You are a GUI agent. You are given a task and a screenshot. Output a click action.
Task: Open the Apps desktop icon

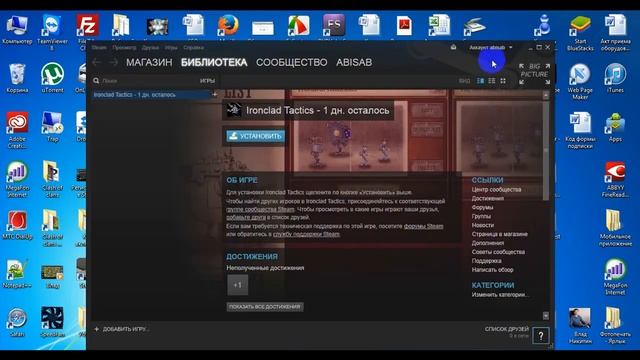coord(615,127)
